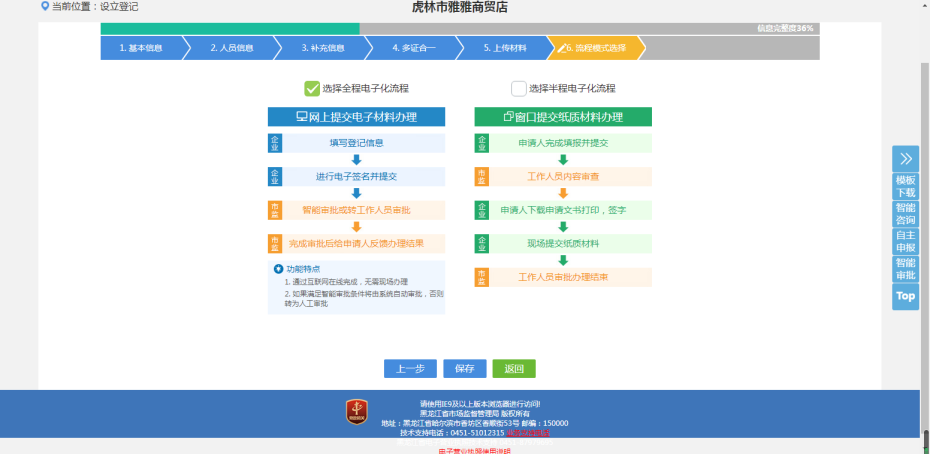The height and width of the screenshot is (455, 930).
Task: Click the 市监 badge beside 工作人员内容审查
Action: click(x=482, y=177)
